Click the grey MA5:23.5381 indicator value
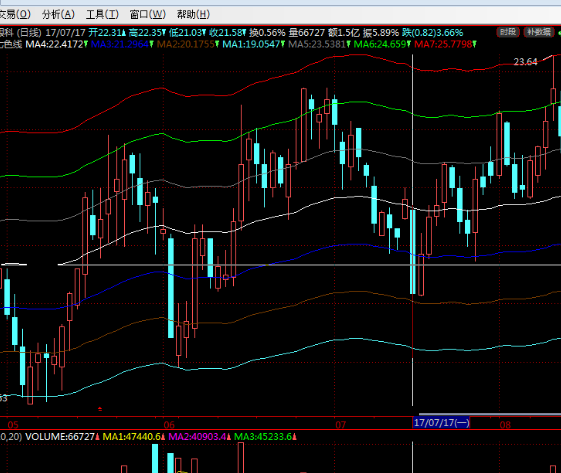This screenshot has width=561, height=473. (317, 44)
